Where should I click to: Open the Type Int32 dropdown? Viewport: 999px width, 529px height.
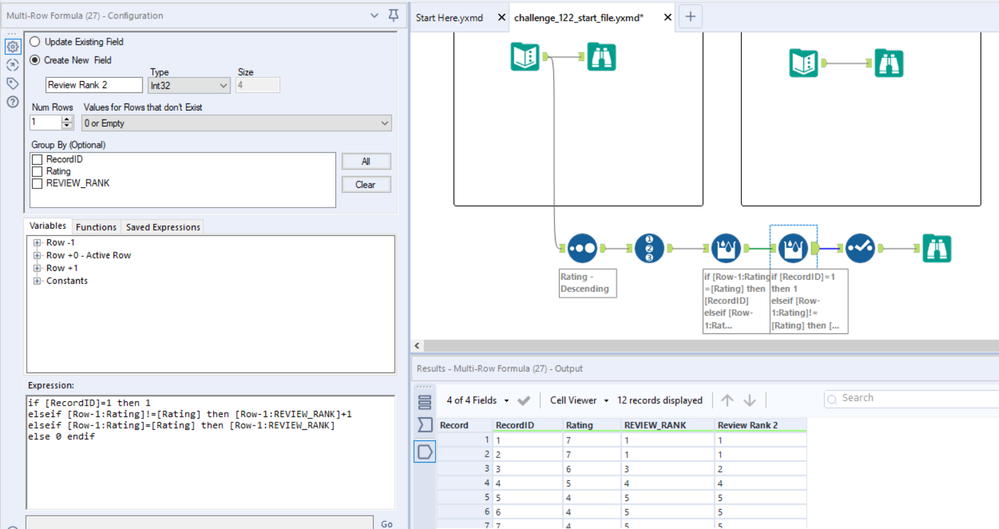(188, 86)
